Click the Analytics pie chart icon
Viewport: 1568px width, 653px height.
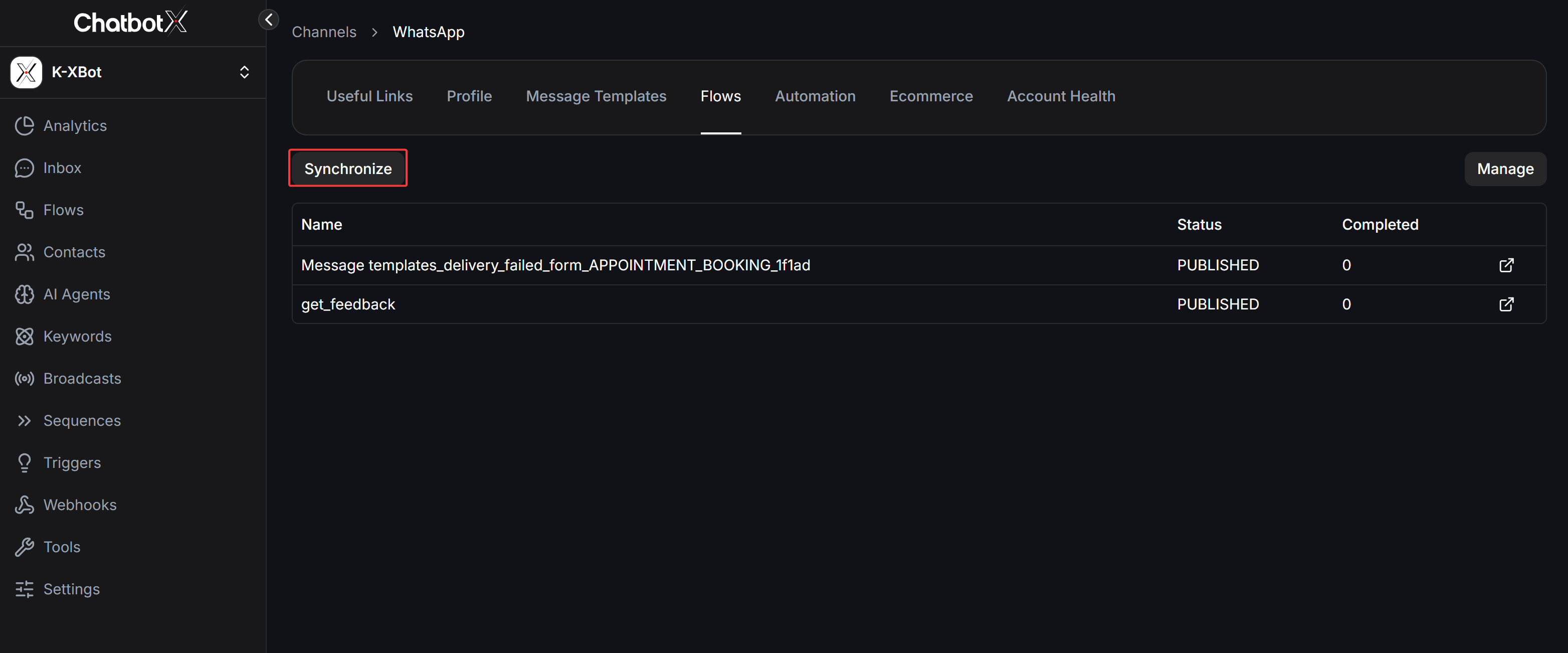[25, 126]
